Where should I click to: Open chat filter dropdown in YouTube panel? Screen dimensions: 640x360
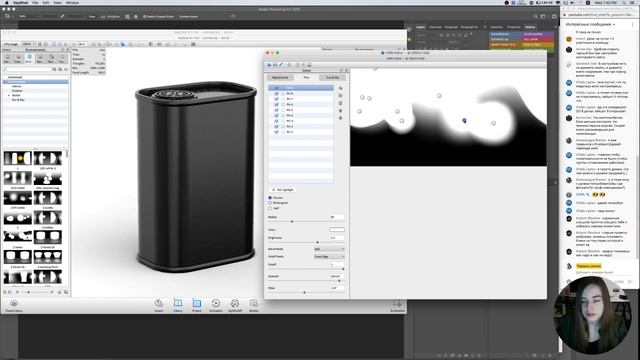coord(590,24)
